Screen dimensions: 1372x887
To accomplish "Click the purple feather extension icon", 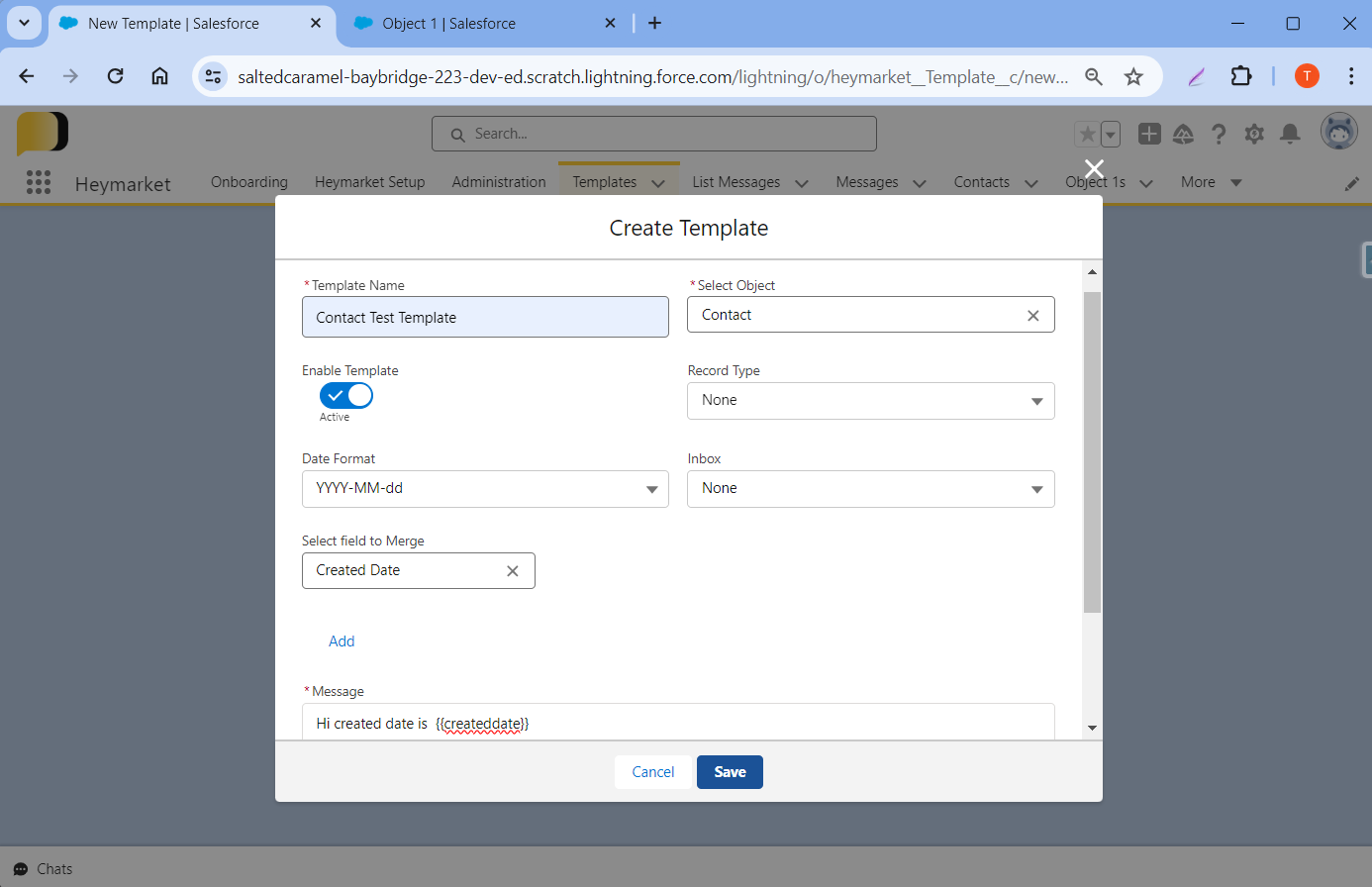I will 1197,76.
